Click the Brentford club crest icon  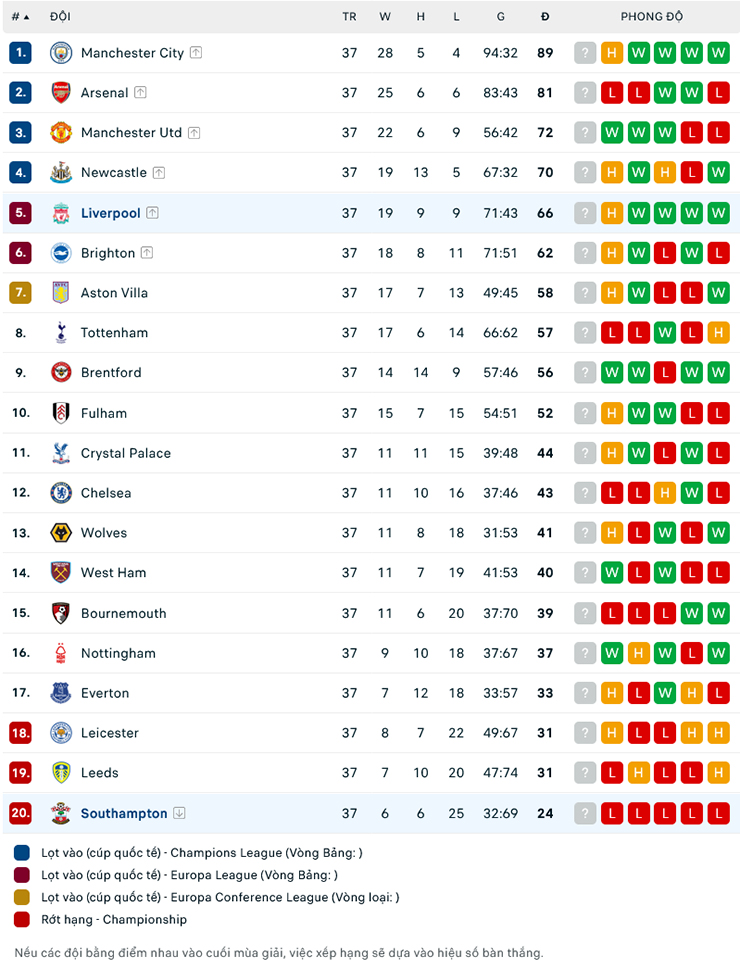(x=61, y=373)
